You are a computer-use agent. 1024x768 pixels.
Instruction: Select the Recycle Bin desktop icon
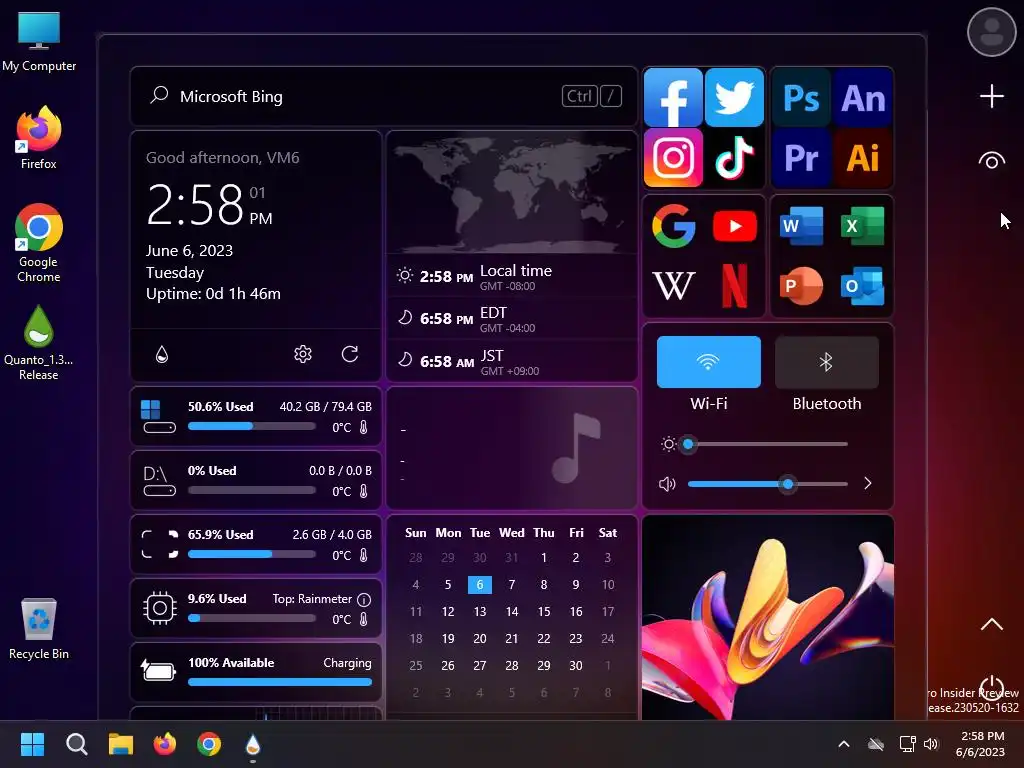click(x=39, y=628)
